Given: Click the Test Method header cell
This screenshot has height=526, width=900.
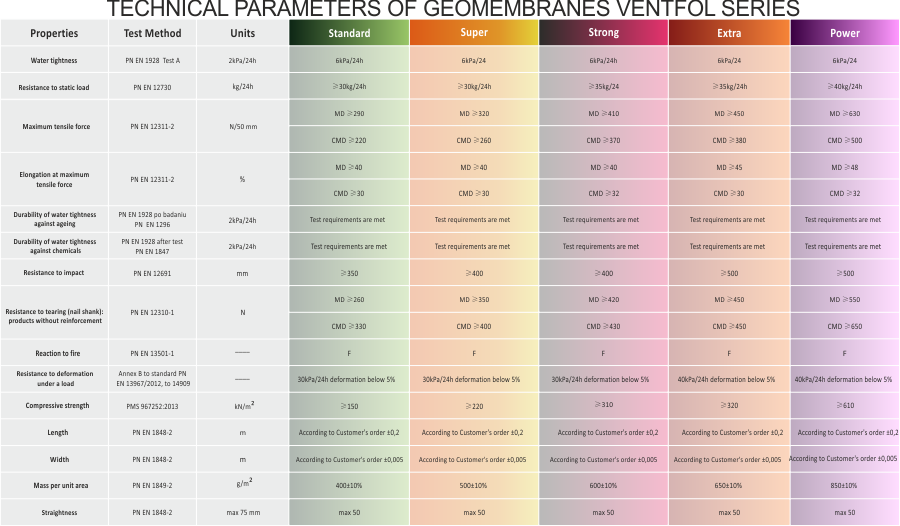Looking at the screenshot, I should [152, 33].
